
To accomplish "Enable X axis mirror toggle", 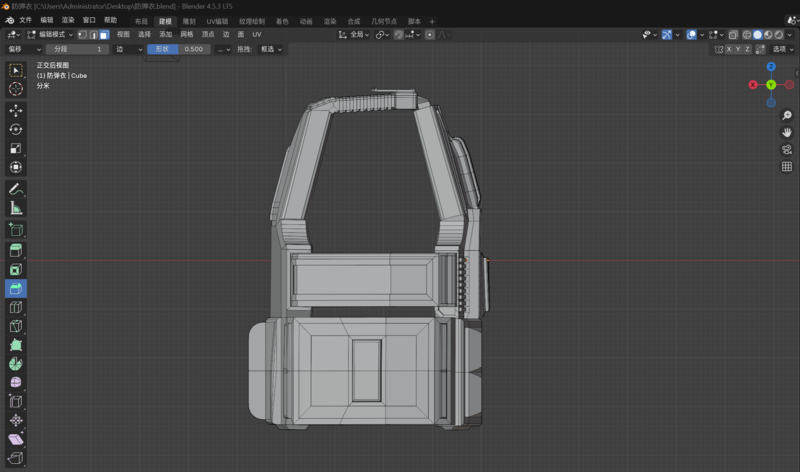I will click(x=731, y=49).
